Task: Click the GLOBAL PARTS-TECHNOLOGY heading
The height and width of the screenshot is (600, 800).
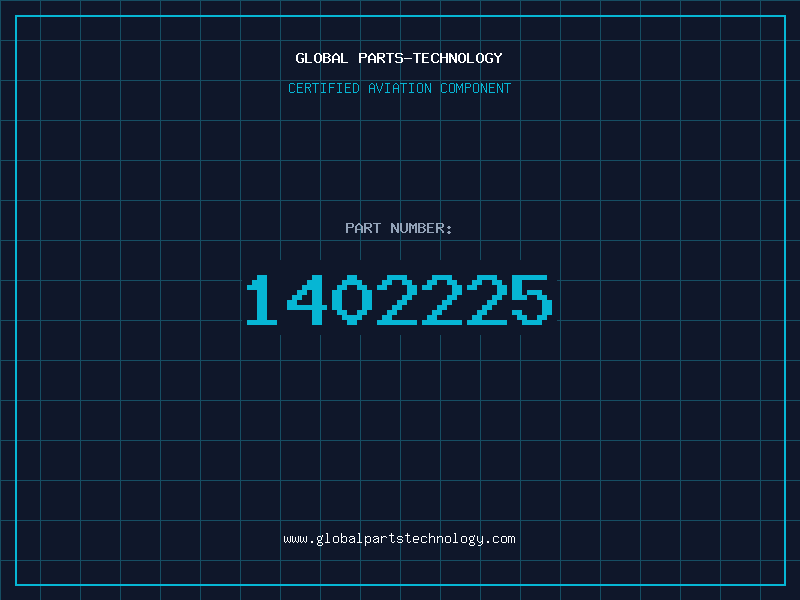Action: (x=399, y=58)
